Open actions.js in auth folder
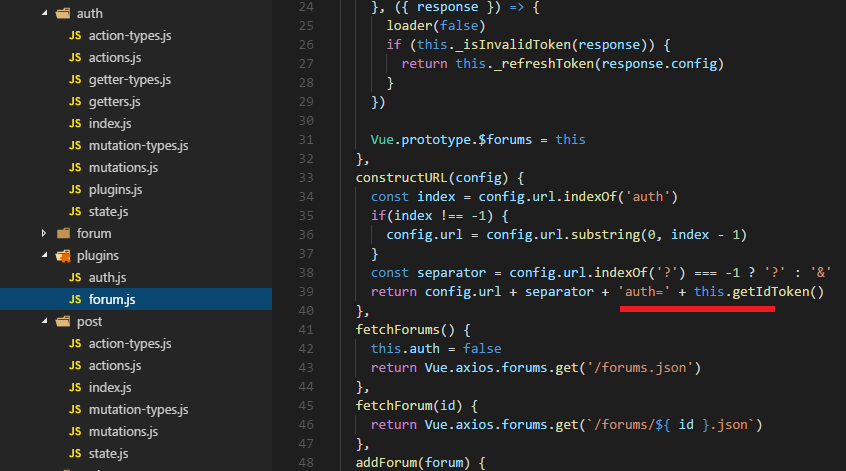Viewport: 846px width, 471px height. click(115, 58)
